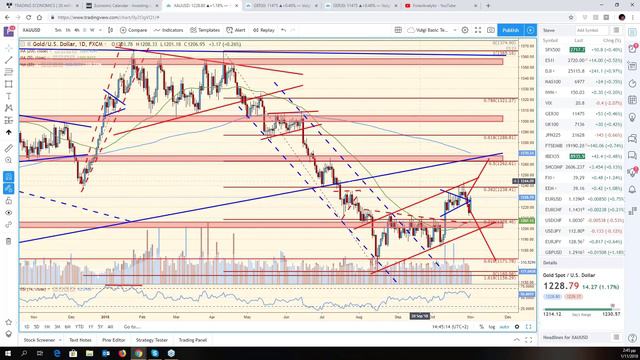Image resolution: width=640 pixels, height=360 pixels.
Task: Activate the zoom in tool
Action: coord(9,160)
